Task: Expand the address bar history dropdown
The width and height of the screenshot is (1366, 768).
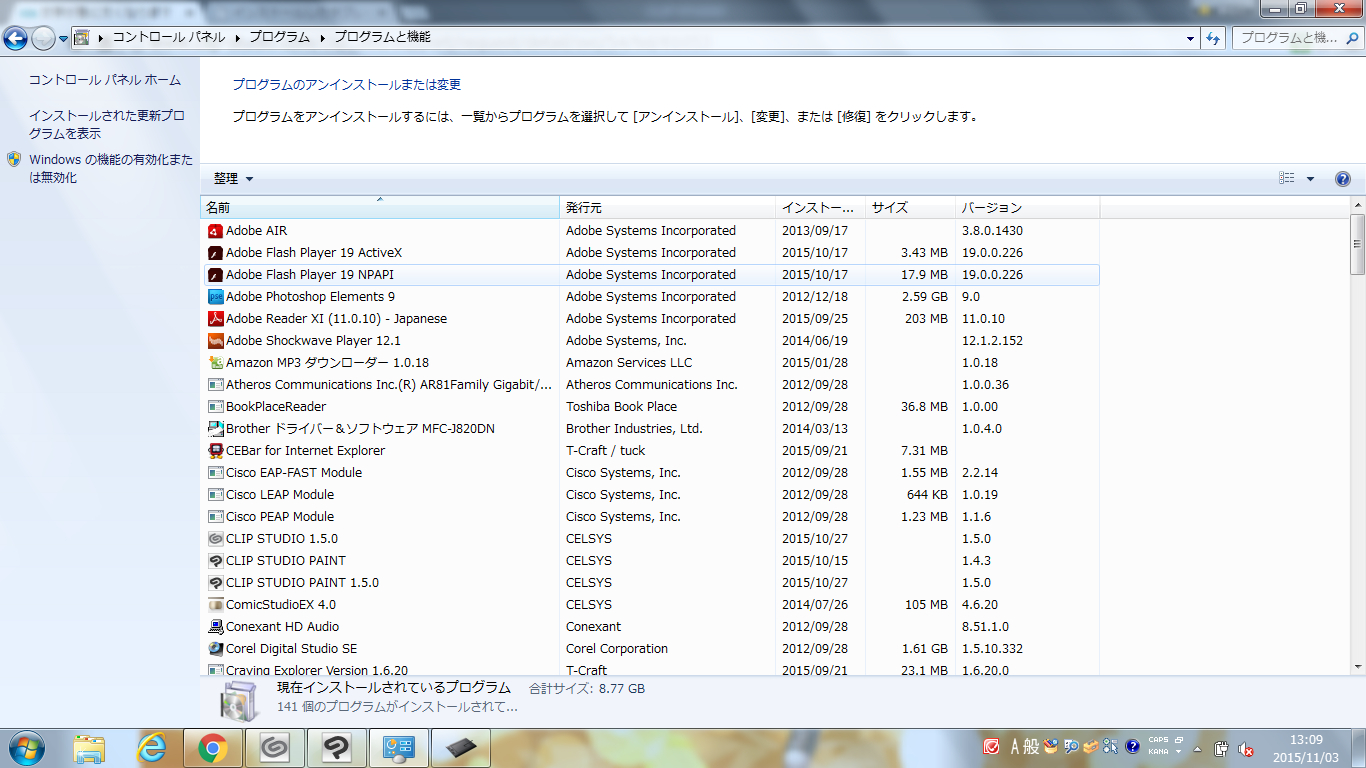Action: [x=1190, y=39]
